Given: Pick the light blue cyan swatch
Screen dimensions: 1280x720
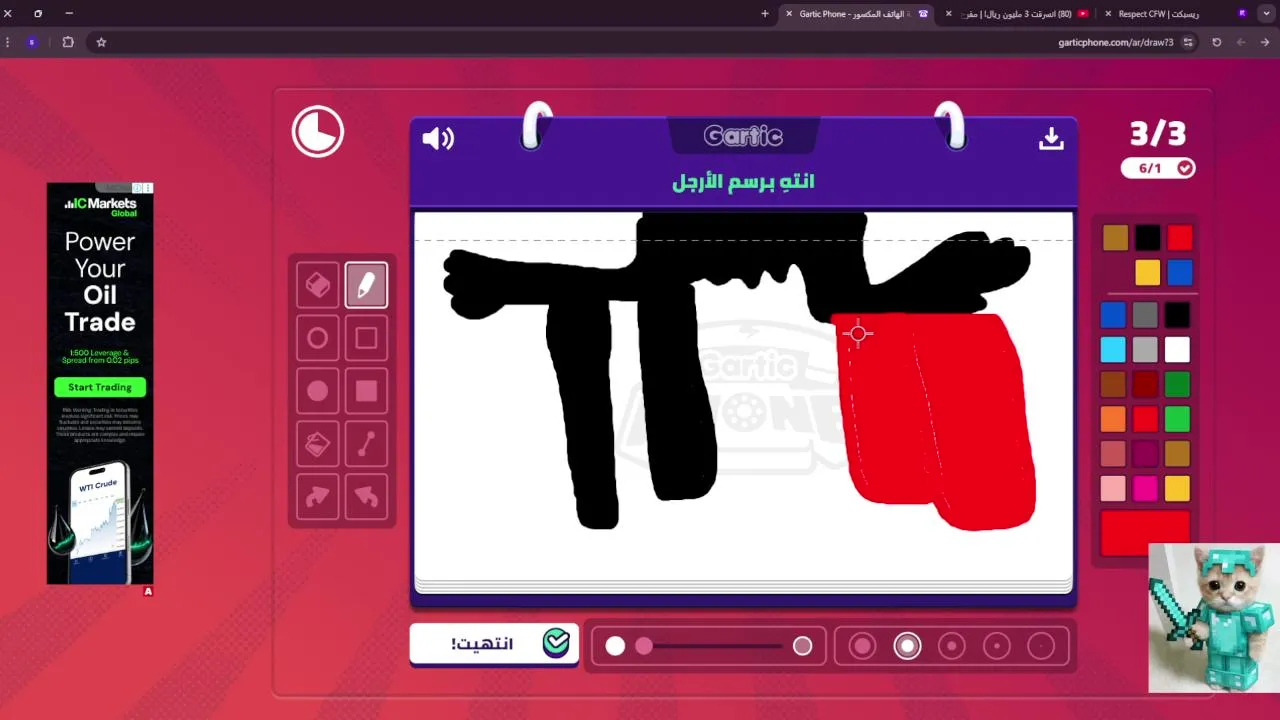Looking at the screenshot, I should point(1113,349).
